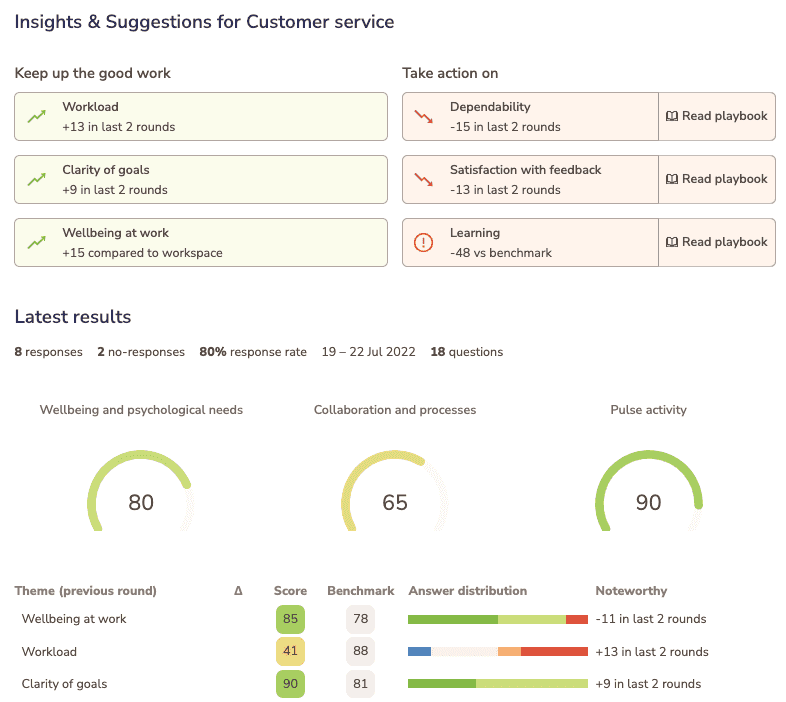The image size is (786, 702).
Task: Click Collaboration and processes gauge showing 65
Action: [x=395, y=490]
